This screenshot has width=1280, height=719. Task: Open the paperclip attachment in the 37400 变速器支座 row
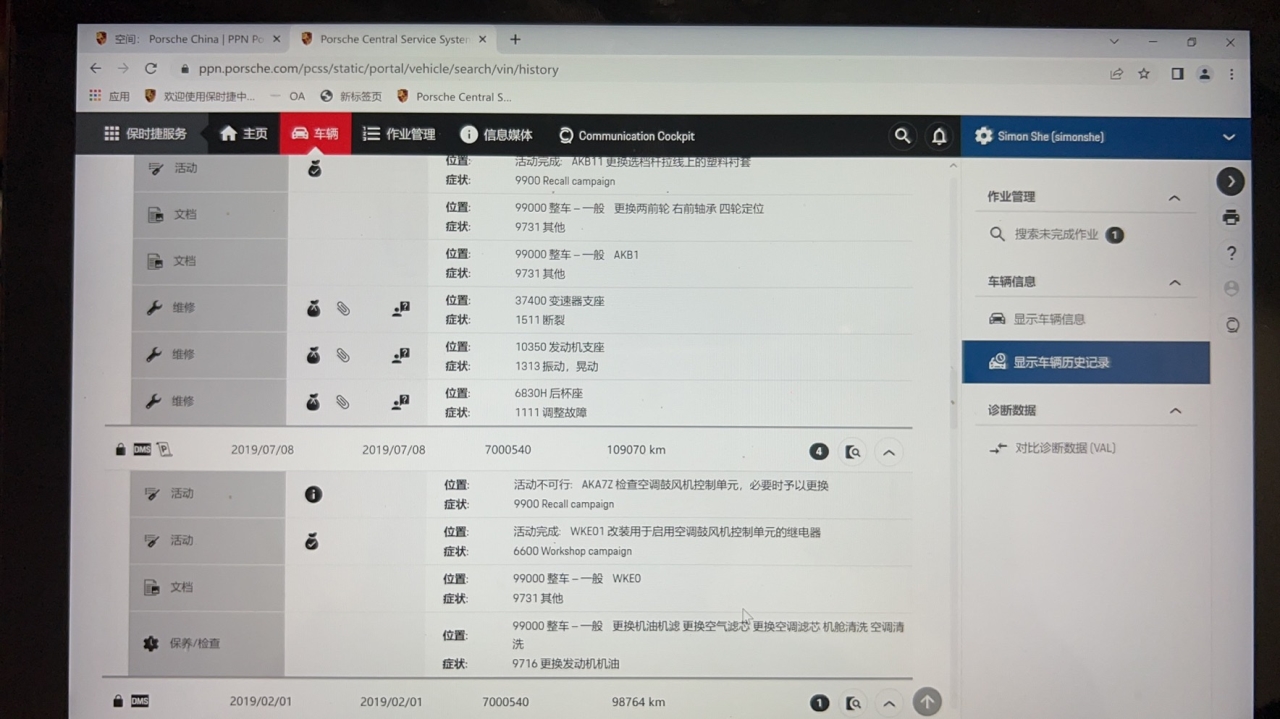tap(343, 310)
